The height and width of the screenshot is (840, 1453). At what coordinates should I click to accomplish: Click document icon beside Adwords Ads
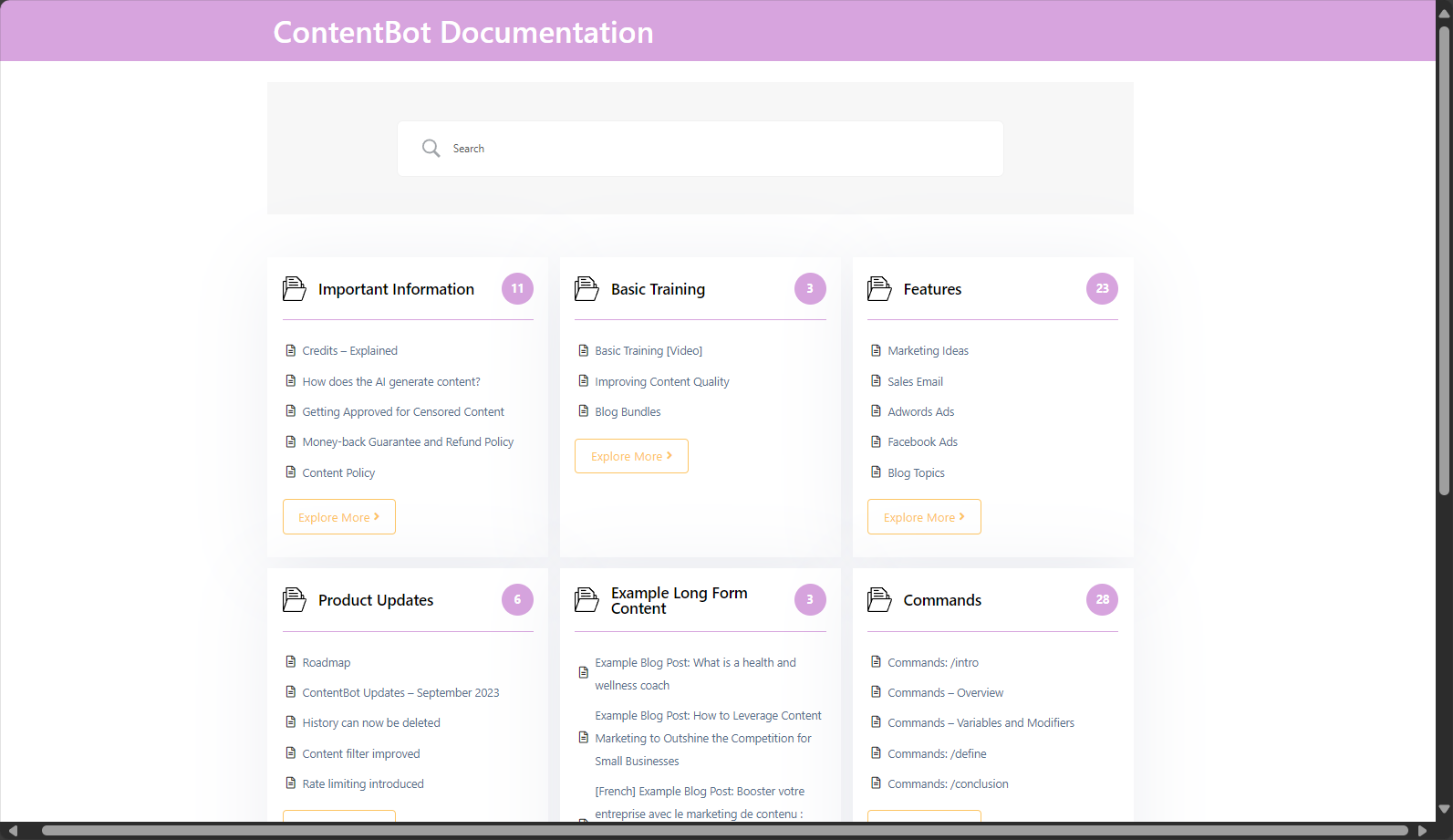(x=877, y=410)
